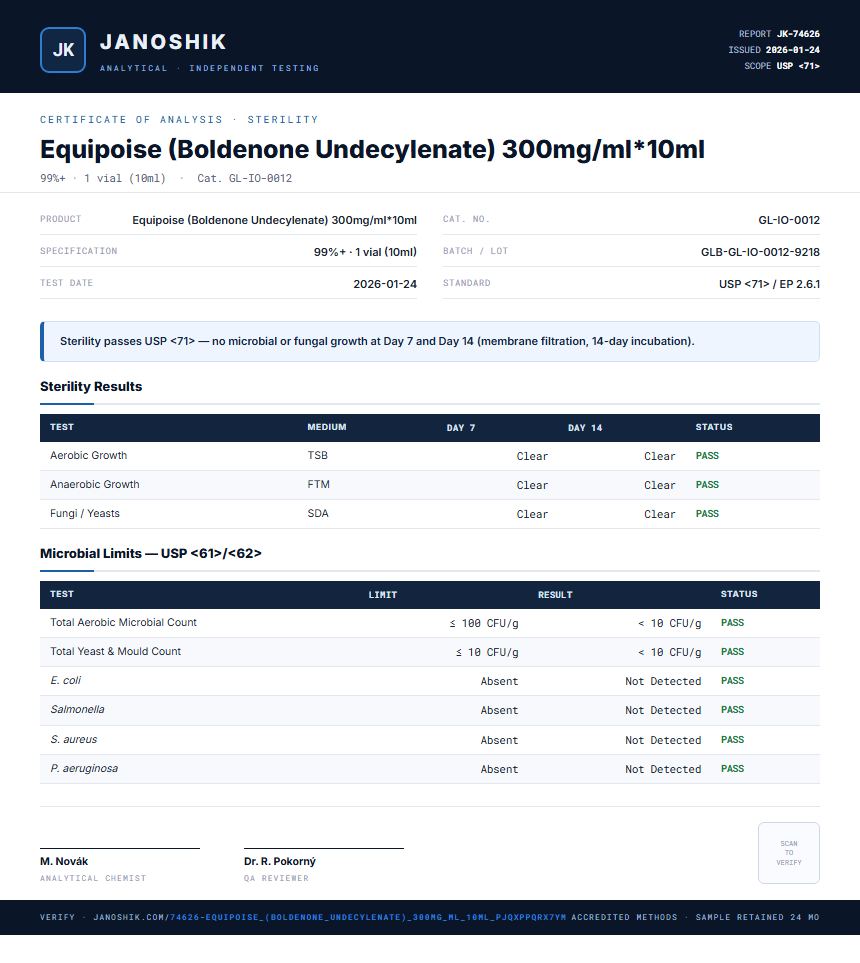Click subtitle text Cat. GL-IO-0012
This screenshot has width=860, height=963.
pyautogui.click(x=244, y=178)
